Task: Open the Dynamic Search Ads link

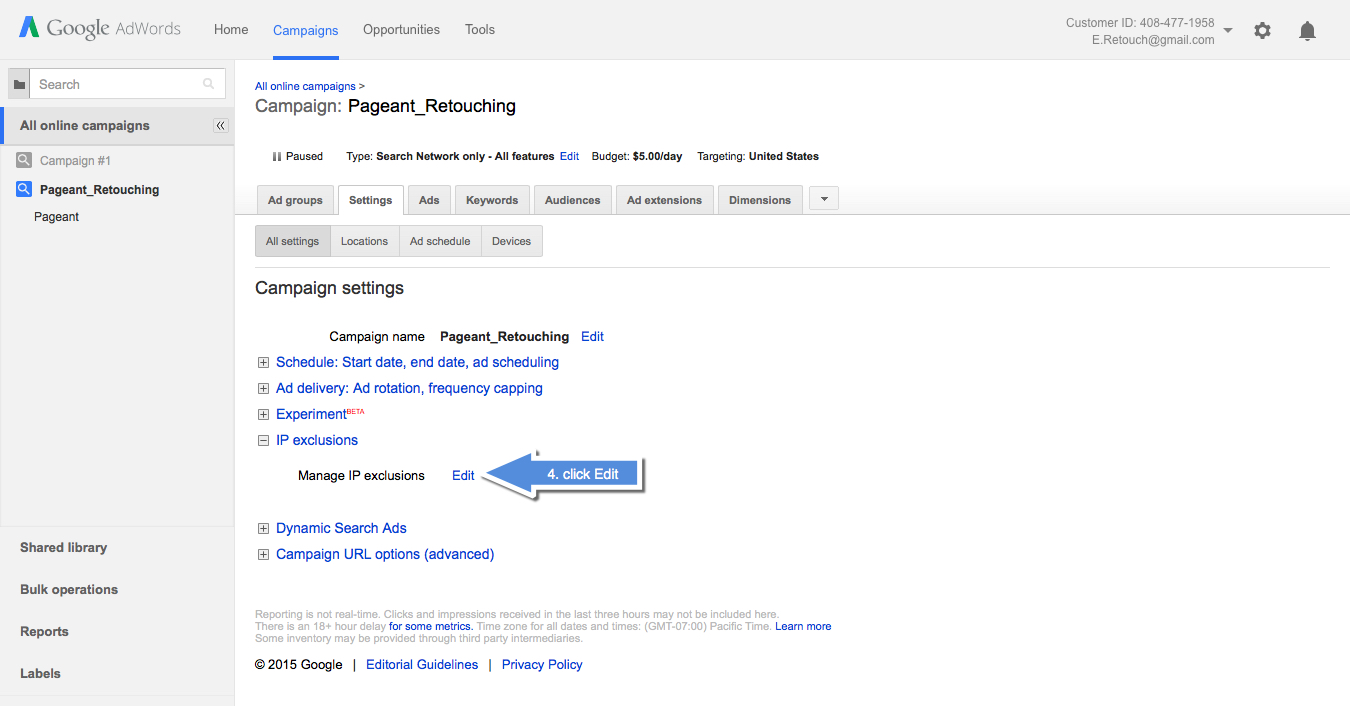Action: [x=341, y=528]
